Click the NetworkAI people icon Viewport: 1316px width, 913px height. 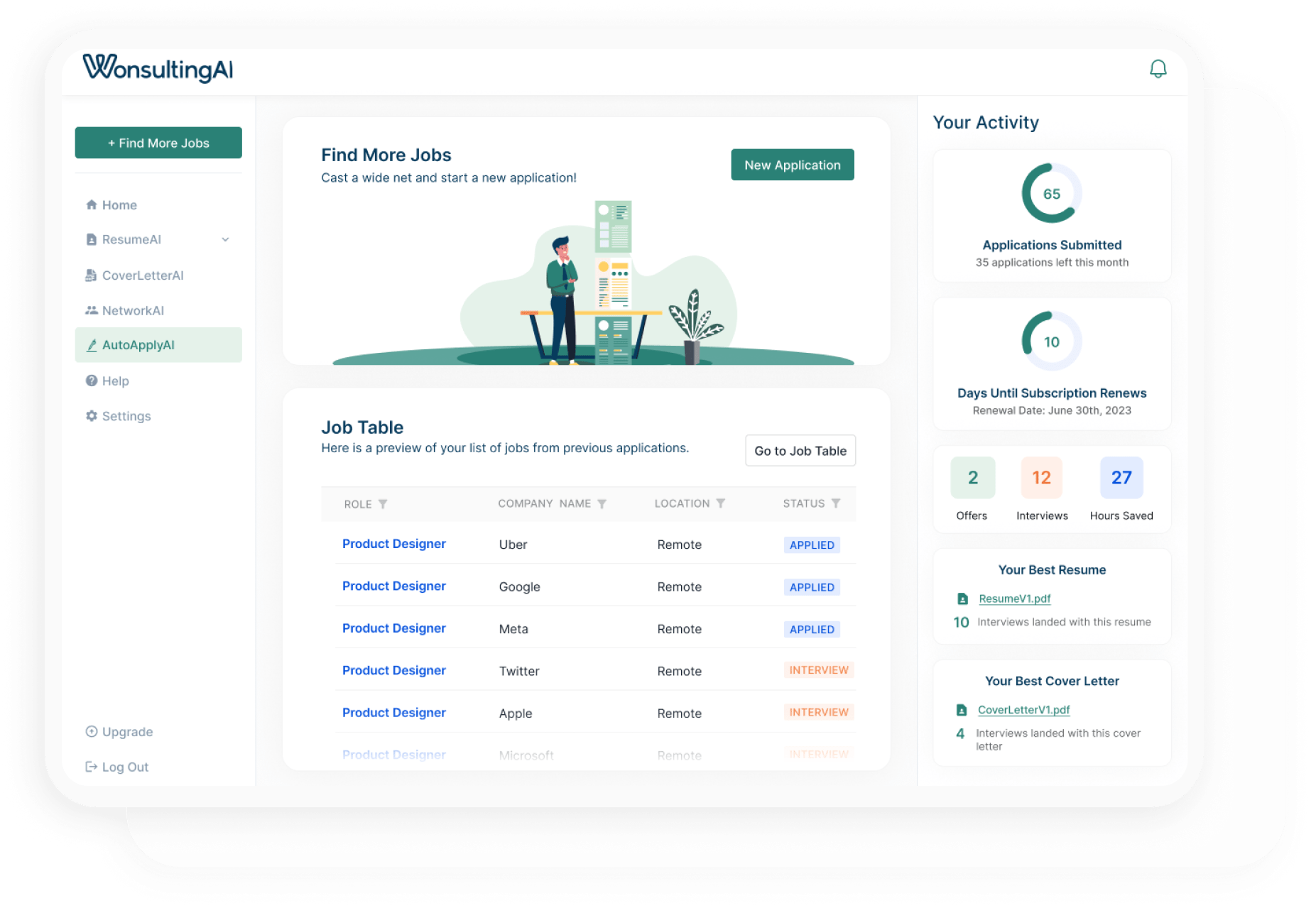pyautogui.click(x=92, y=310)
